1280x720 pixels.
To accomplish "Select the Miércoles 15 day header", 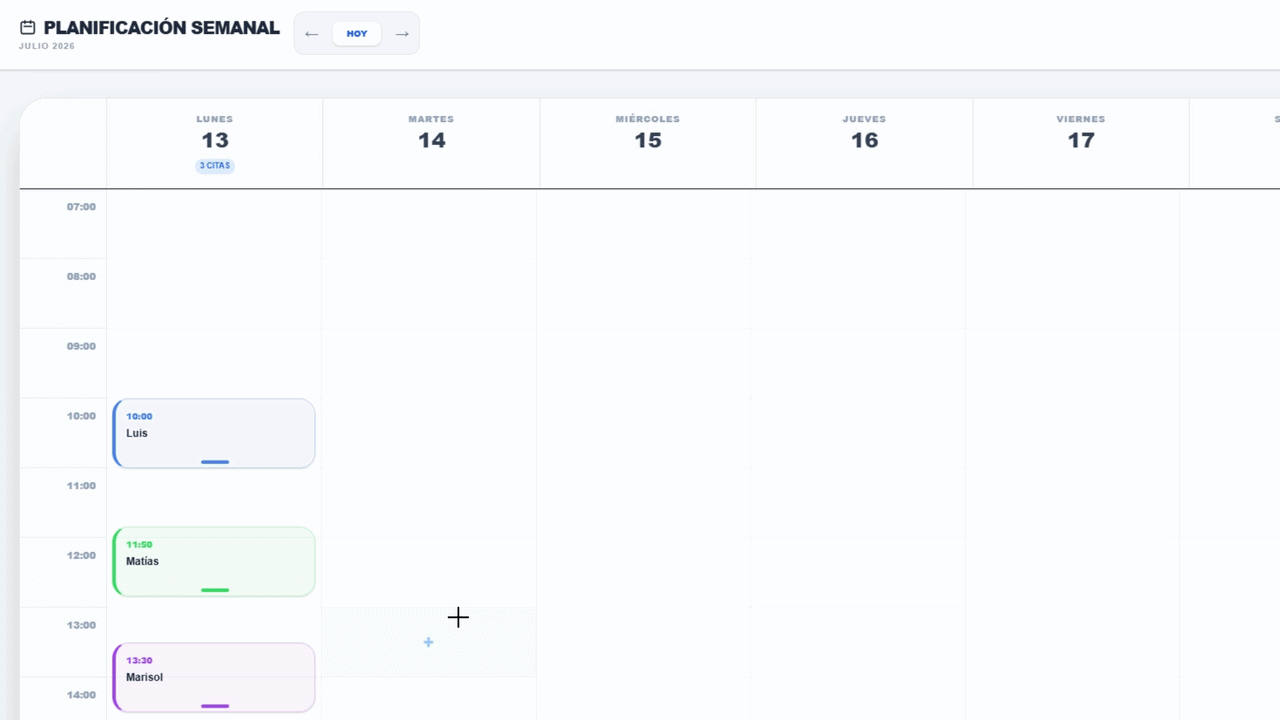I will coord(648,143).
